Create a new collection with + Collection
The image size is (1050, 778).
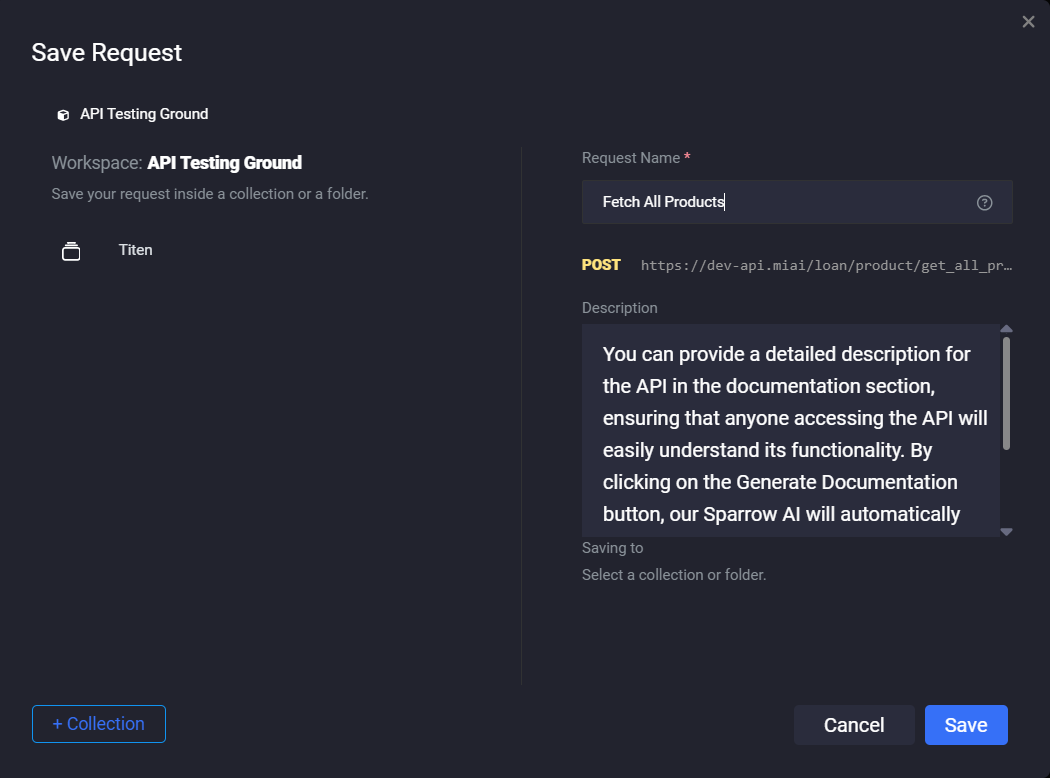click(99, 724)
